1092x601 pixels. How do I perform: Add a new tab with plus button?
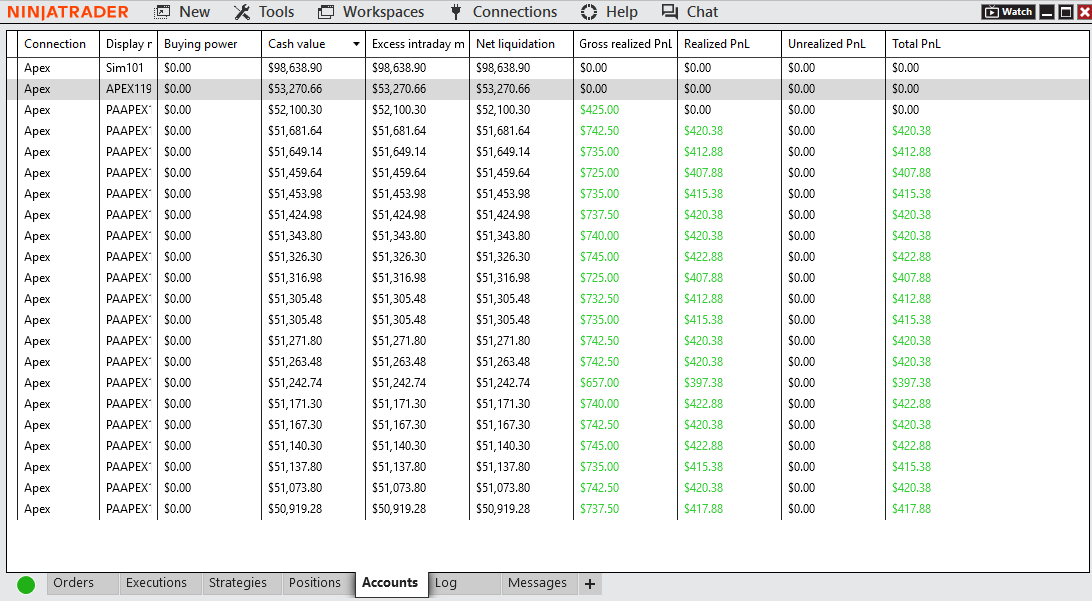pos(590,584)
